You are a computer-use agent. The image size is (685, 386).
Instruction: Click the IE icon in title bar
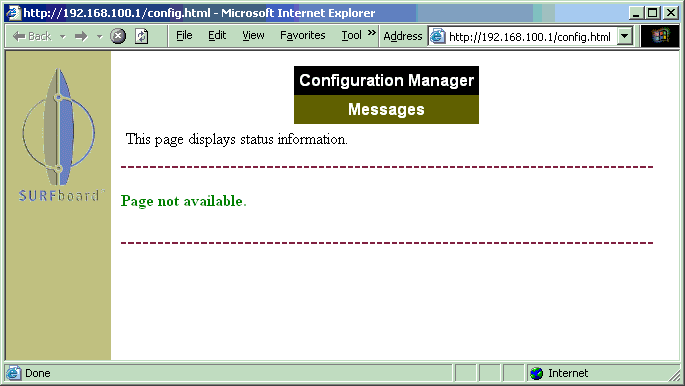tap(13, 13)
